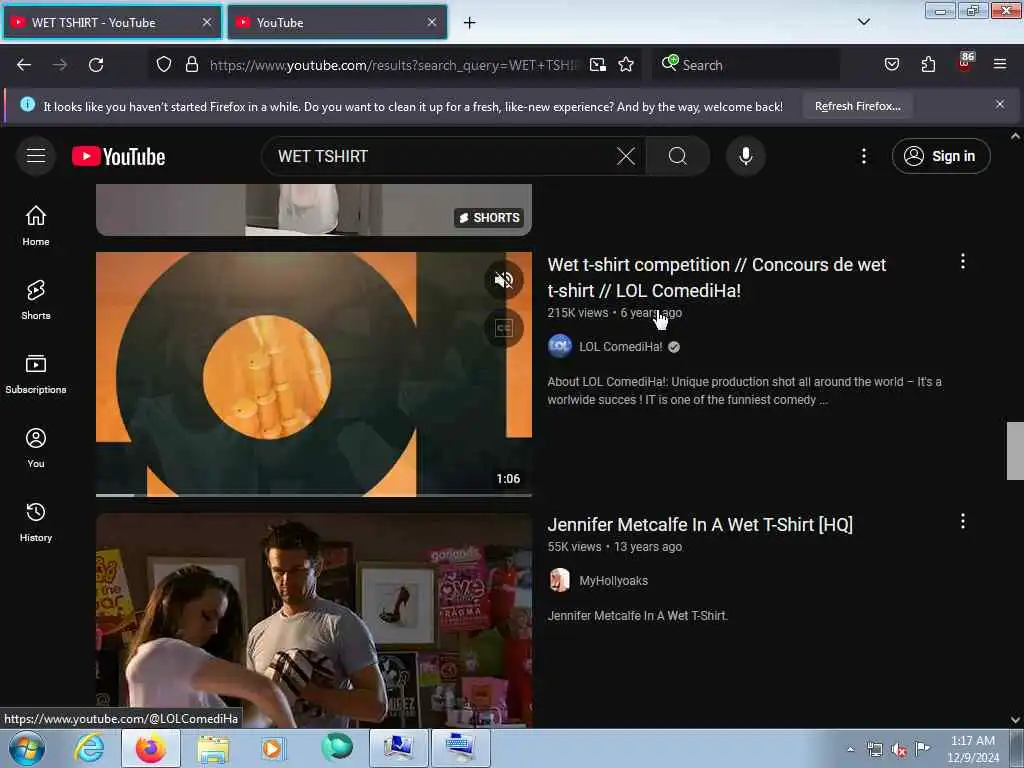Image resolution: width=1024 pixels, height=768 pixels.
Task: Open the LOL ComediHa! channel link
Action: coord(620,347)
